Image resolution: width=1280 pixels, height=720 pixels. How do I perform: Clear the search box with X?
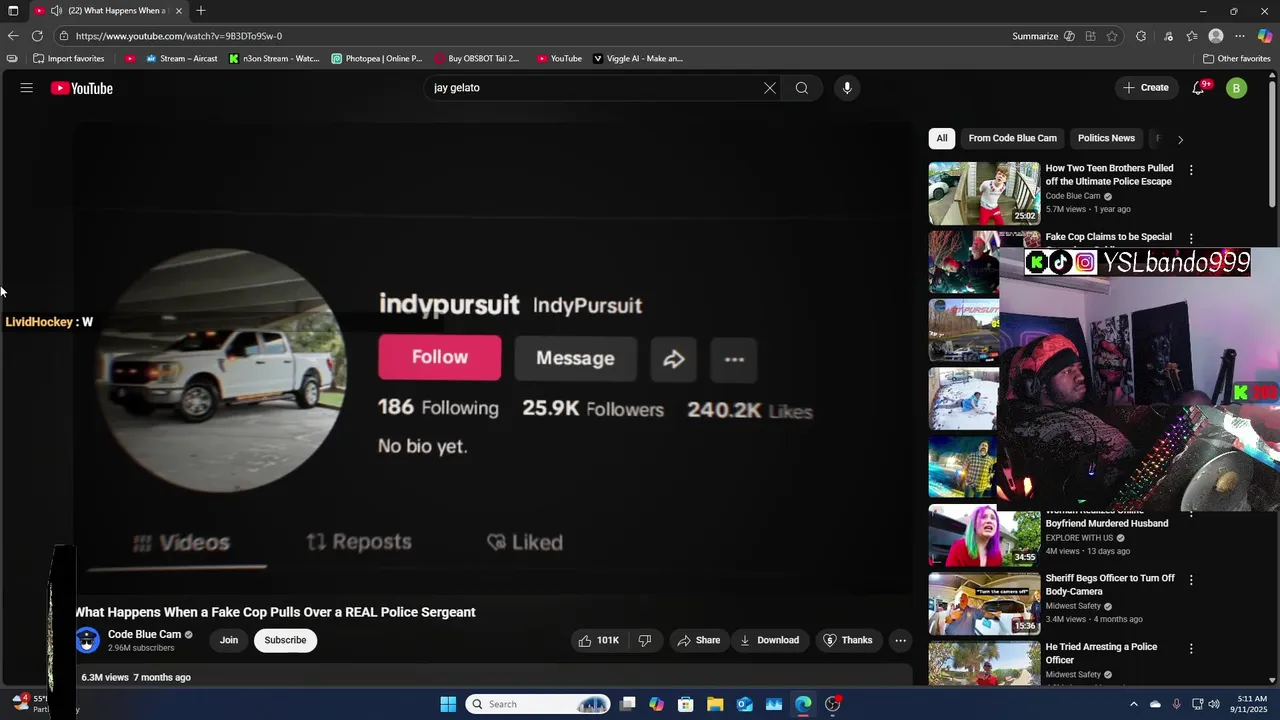point(770,88)
